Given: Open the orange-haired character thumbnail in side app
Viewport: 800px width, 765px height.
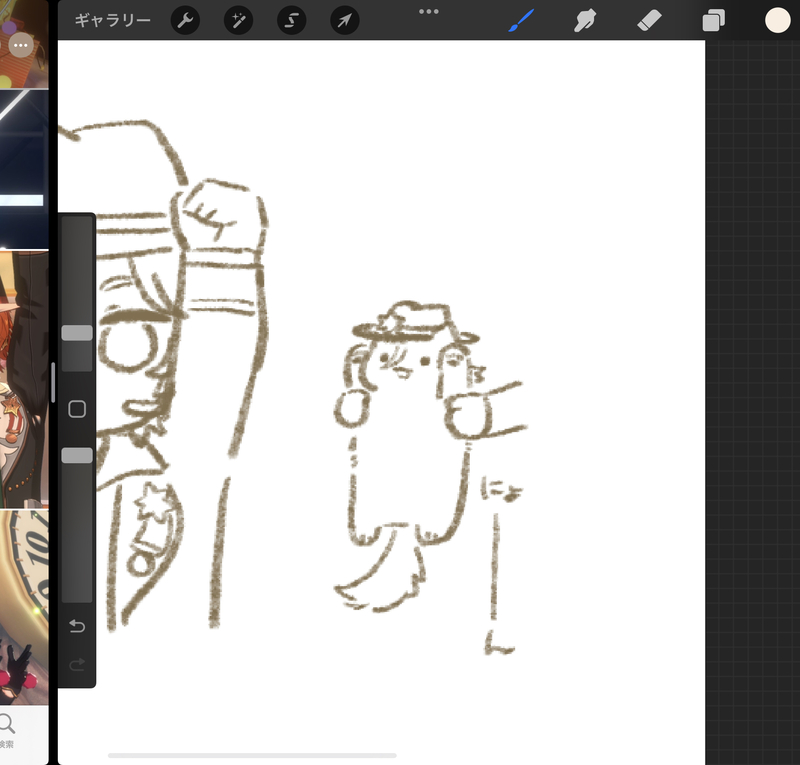Looking at the screenshot, I should (24, 379).
